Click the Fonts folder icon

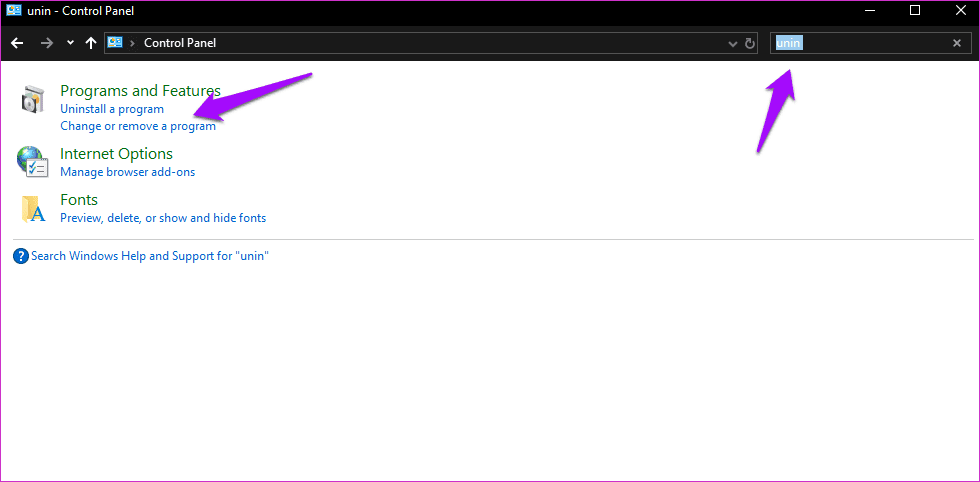coord(34,209)
